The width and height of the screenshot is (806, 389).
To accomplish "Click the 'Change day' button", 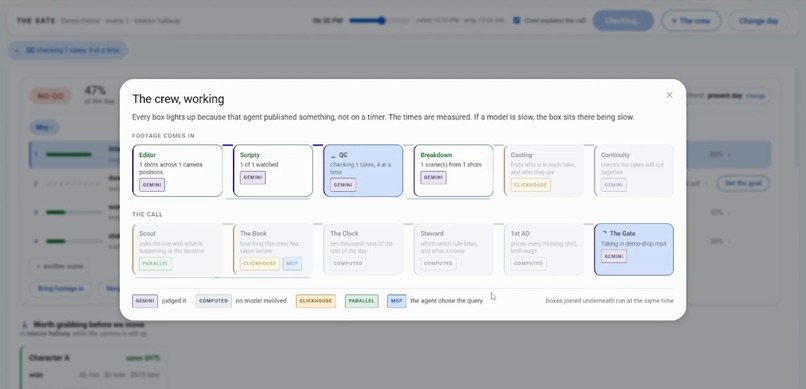I will (x=758, y=21).
